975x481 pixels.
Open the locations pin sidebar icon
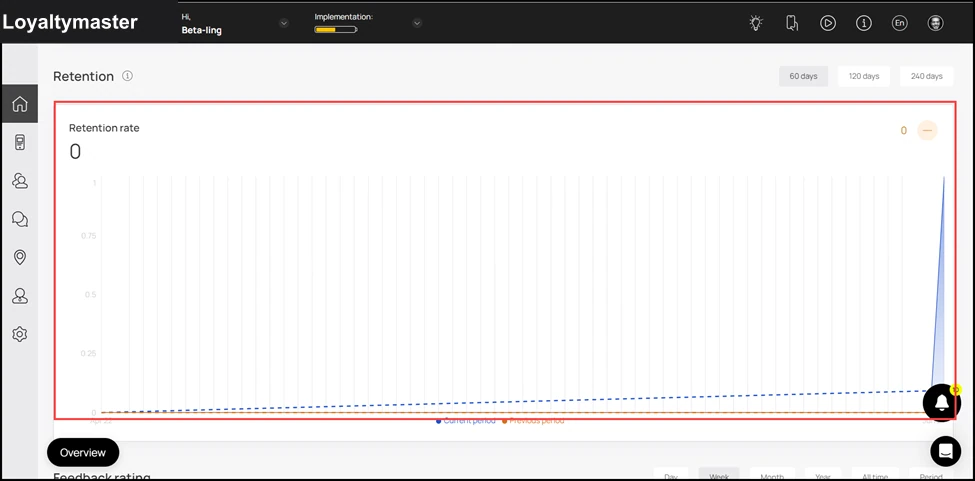(19, 257)
